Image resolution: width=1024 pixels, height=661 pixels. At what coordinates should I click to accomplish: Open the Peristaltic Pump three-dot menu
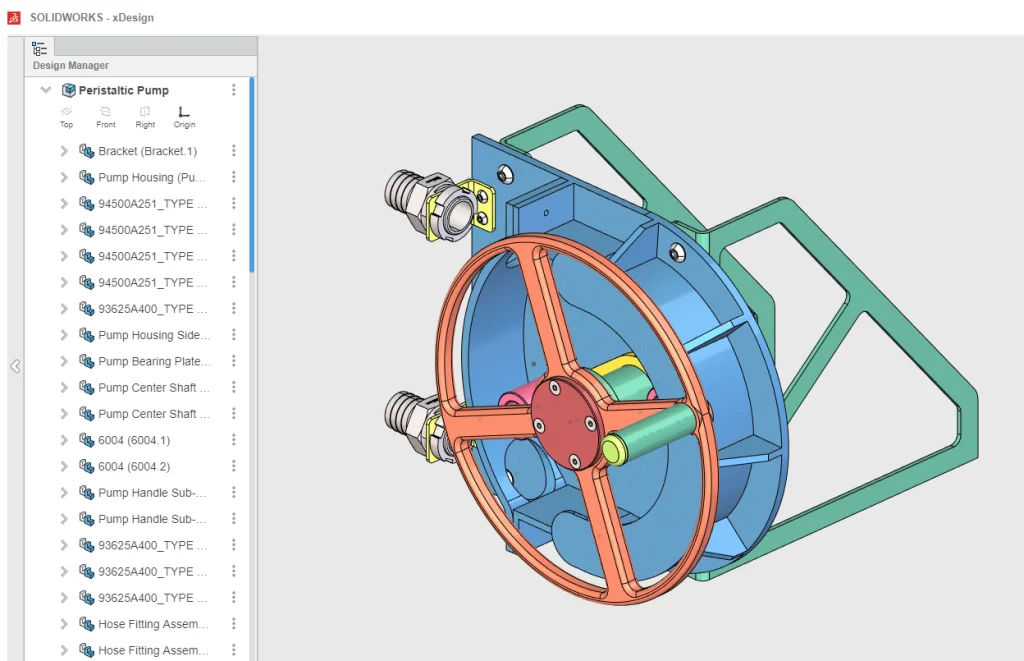(x=234, y=90)
